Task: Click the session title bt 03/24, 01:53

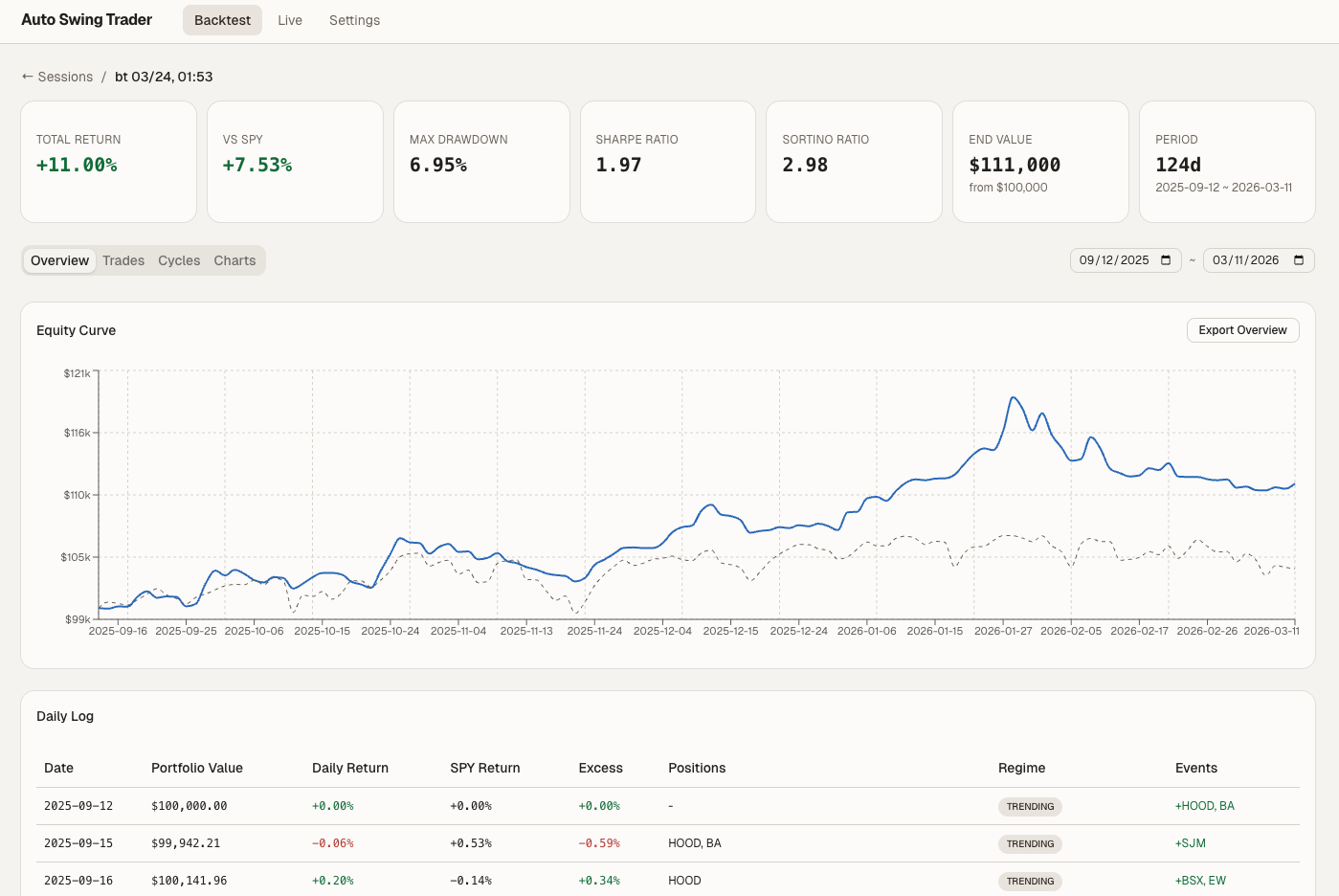Action: tap(164, 77)
